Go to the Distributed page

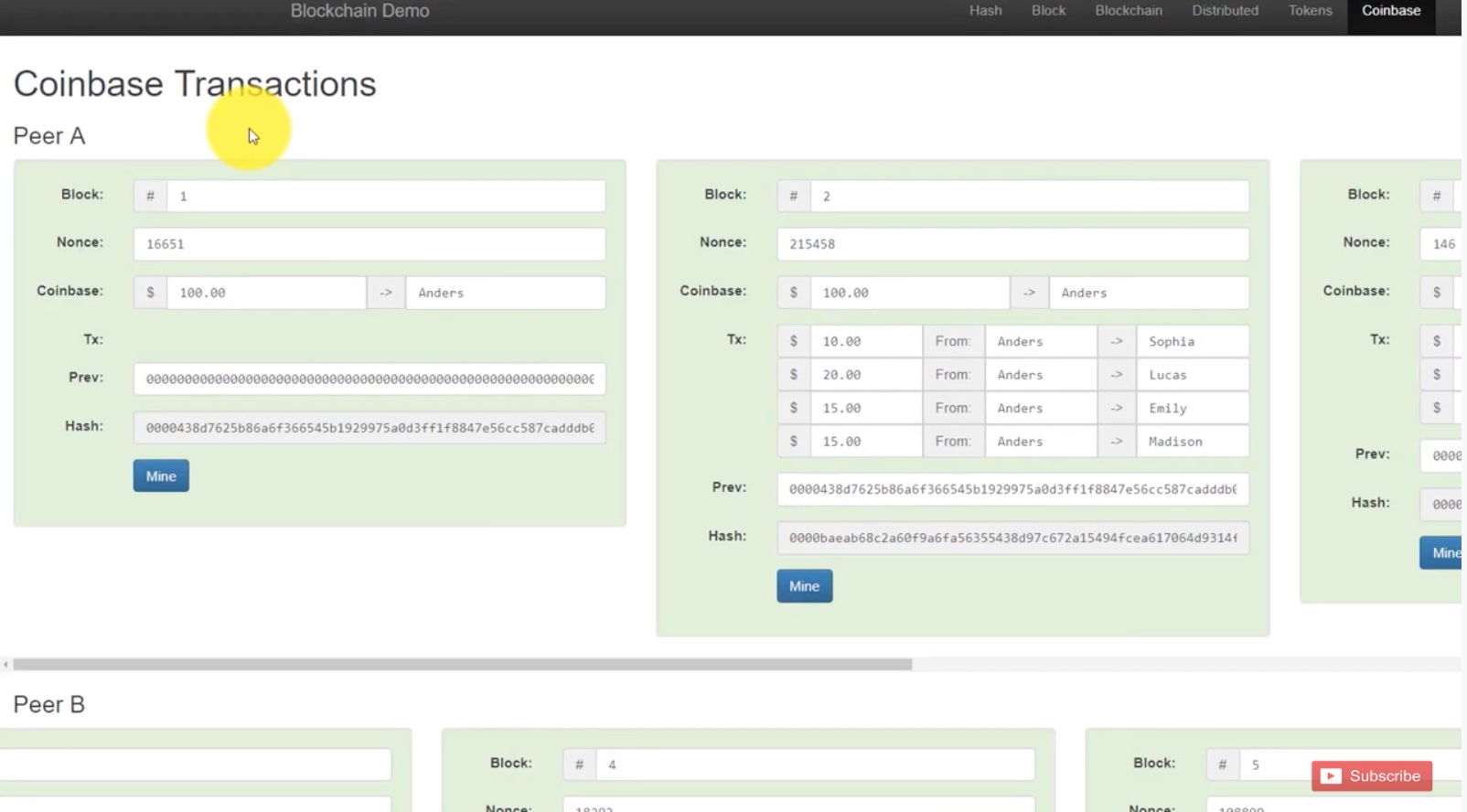click(x=1225, y=11)
